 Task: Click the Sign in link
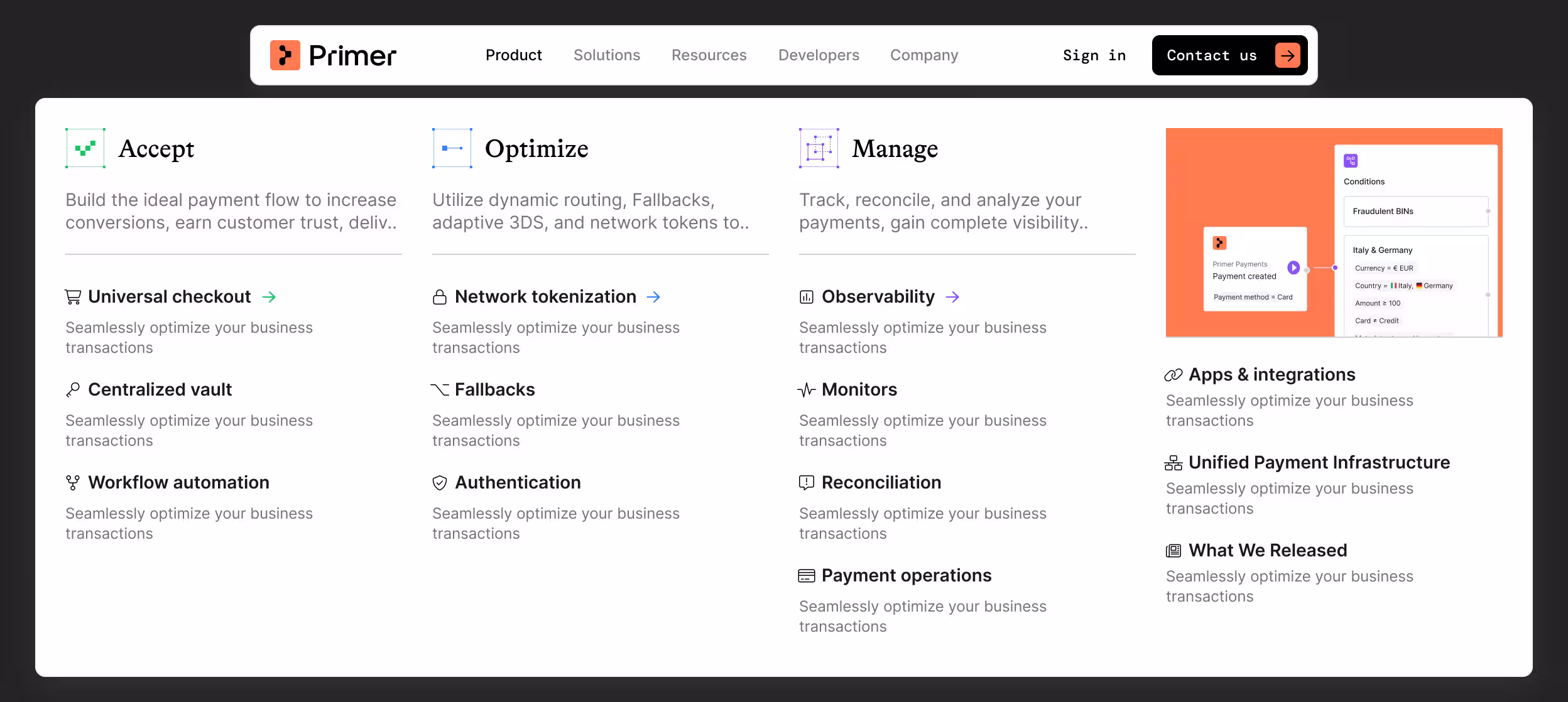[x=1094, y=55]
